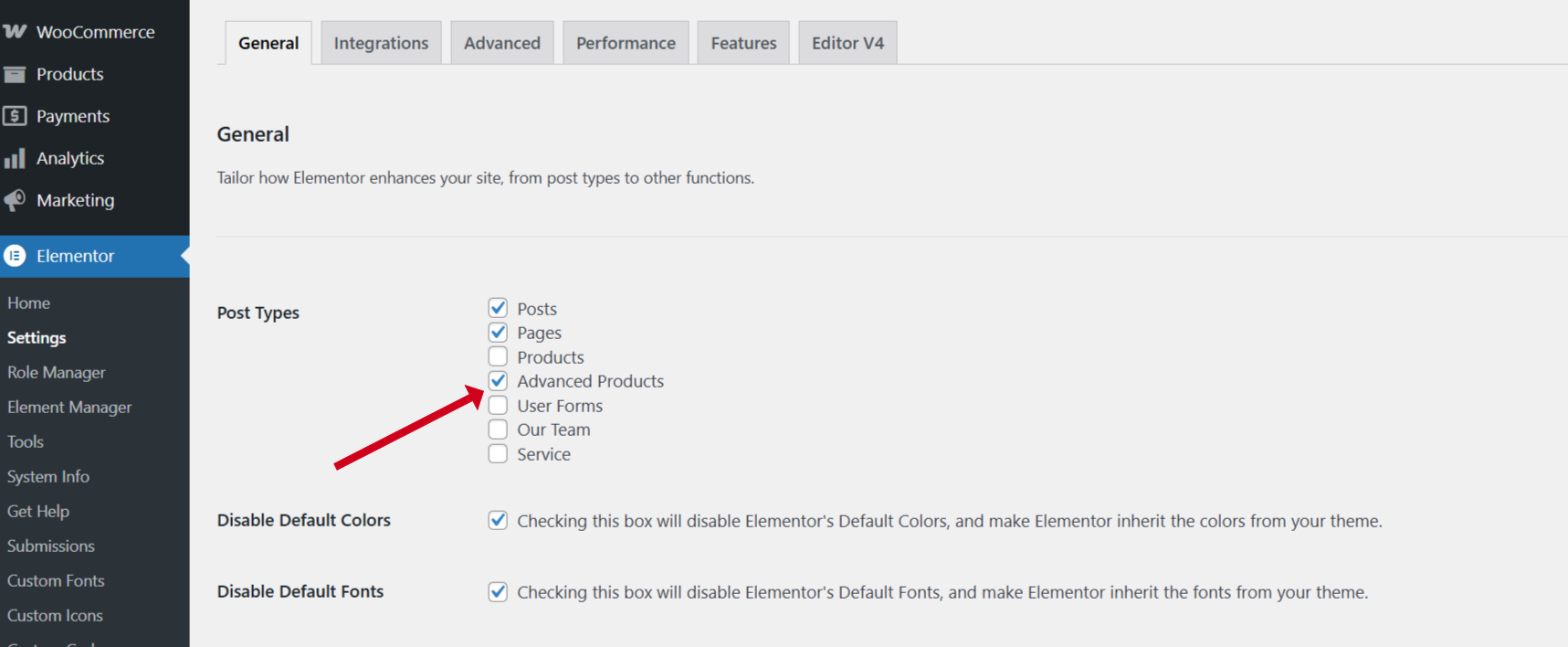Image resolution: width=1568 pixels, height=647 pixels.
Task: Open the Performance tab
Action: [626, 42]
